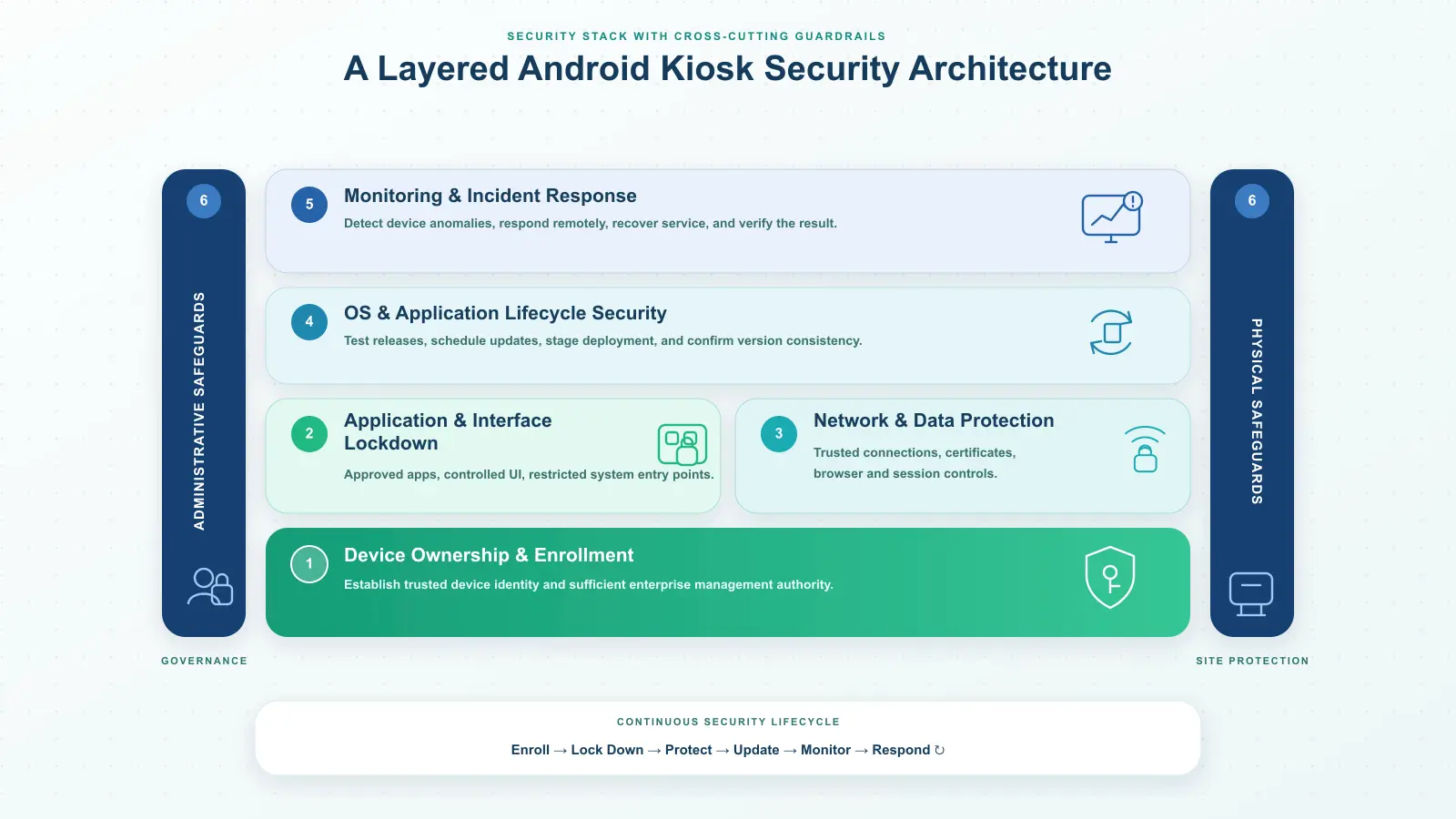
Task: Select Device Ownership & Enrollment heading
Action: (x=489, y=555)
